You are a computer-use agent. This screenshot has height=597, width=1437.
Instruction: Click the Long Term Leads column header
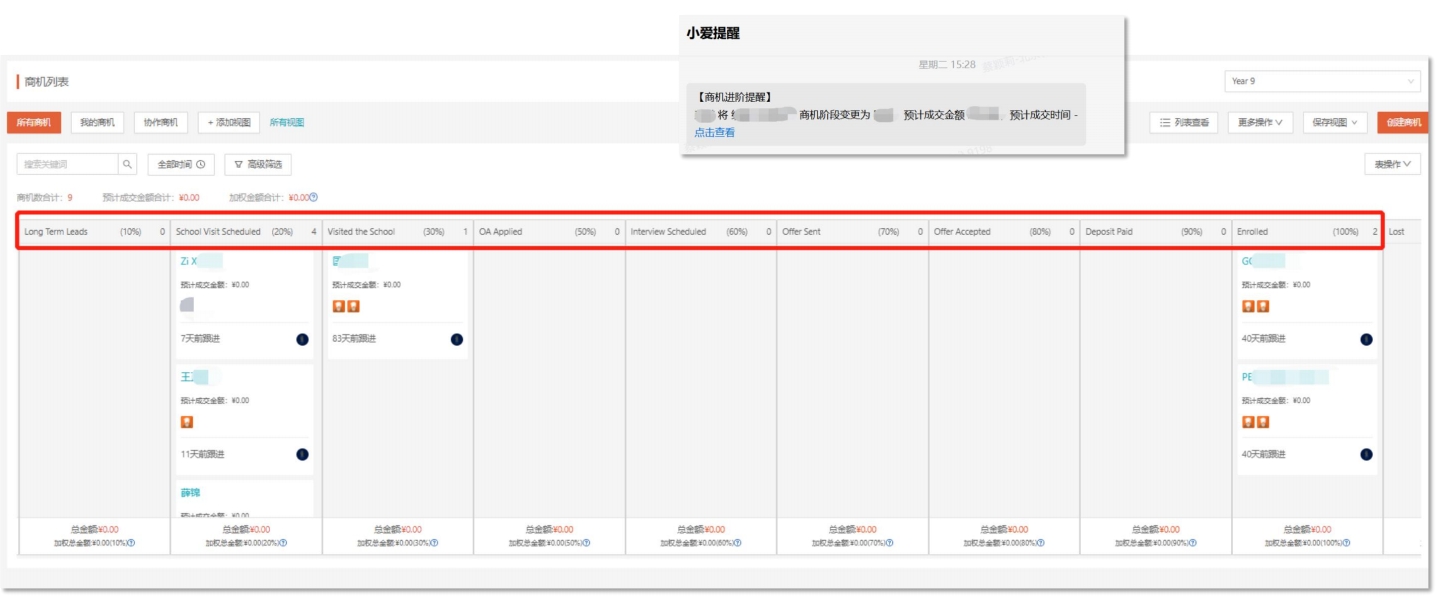95,232
